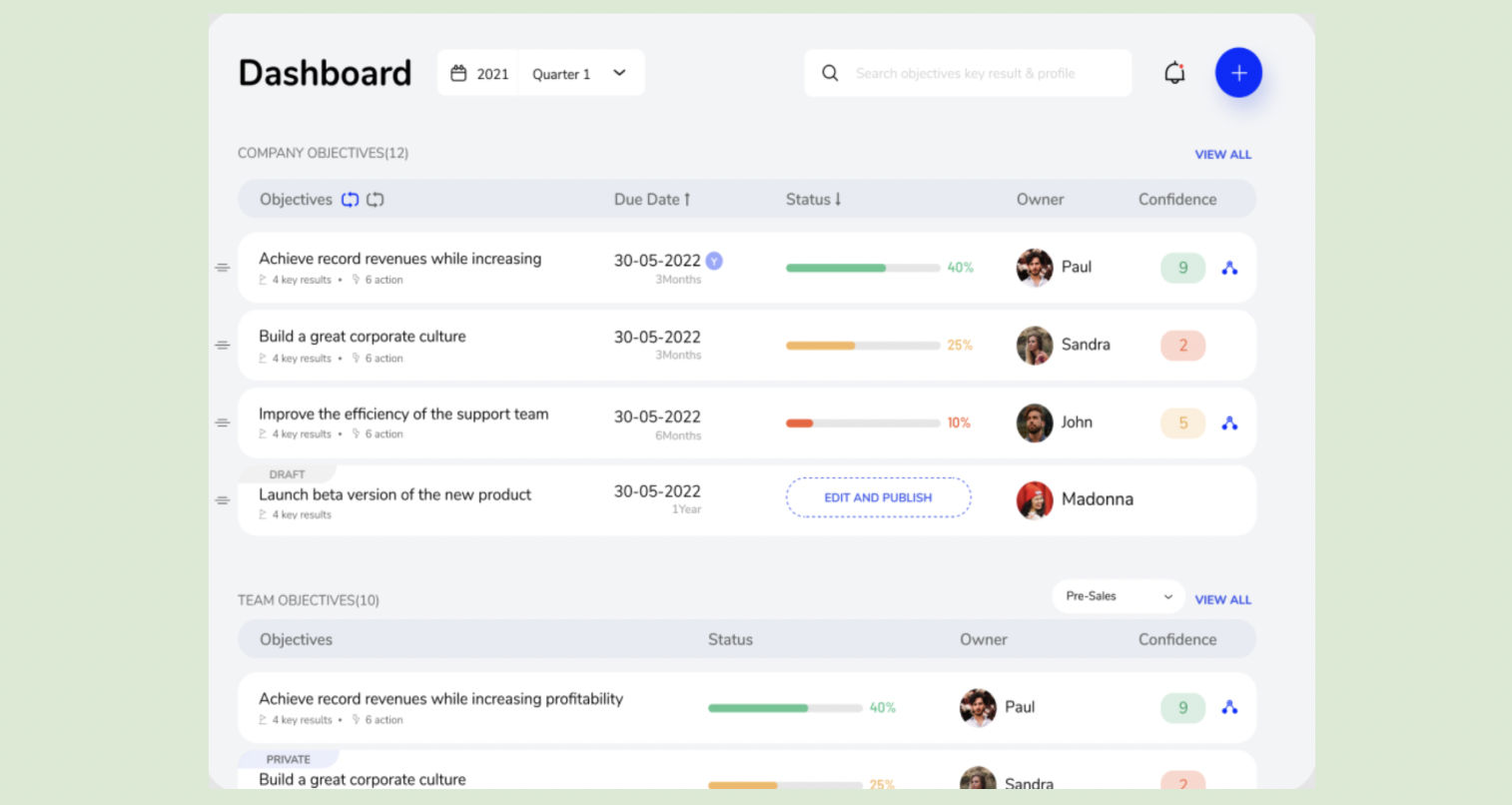Open the Pre-Sales team dropdown
1512x805 pixels.
click(x=1119, y=596)
